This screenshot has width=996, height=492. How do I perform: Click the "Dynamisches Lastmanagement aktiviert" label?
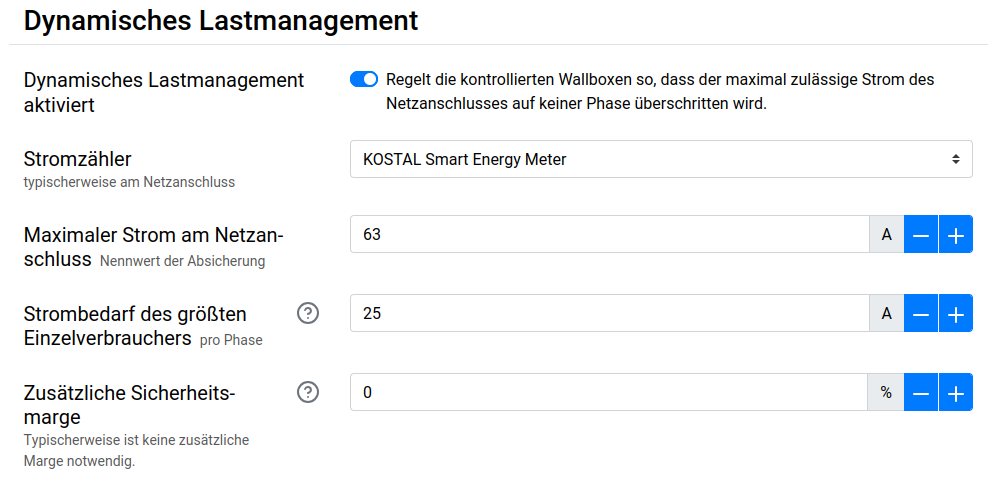pyautogui.click(x=163, y=92)
